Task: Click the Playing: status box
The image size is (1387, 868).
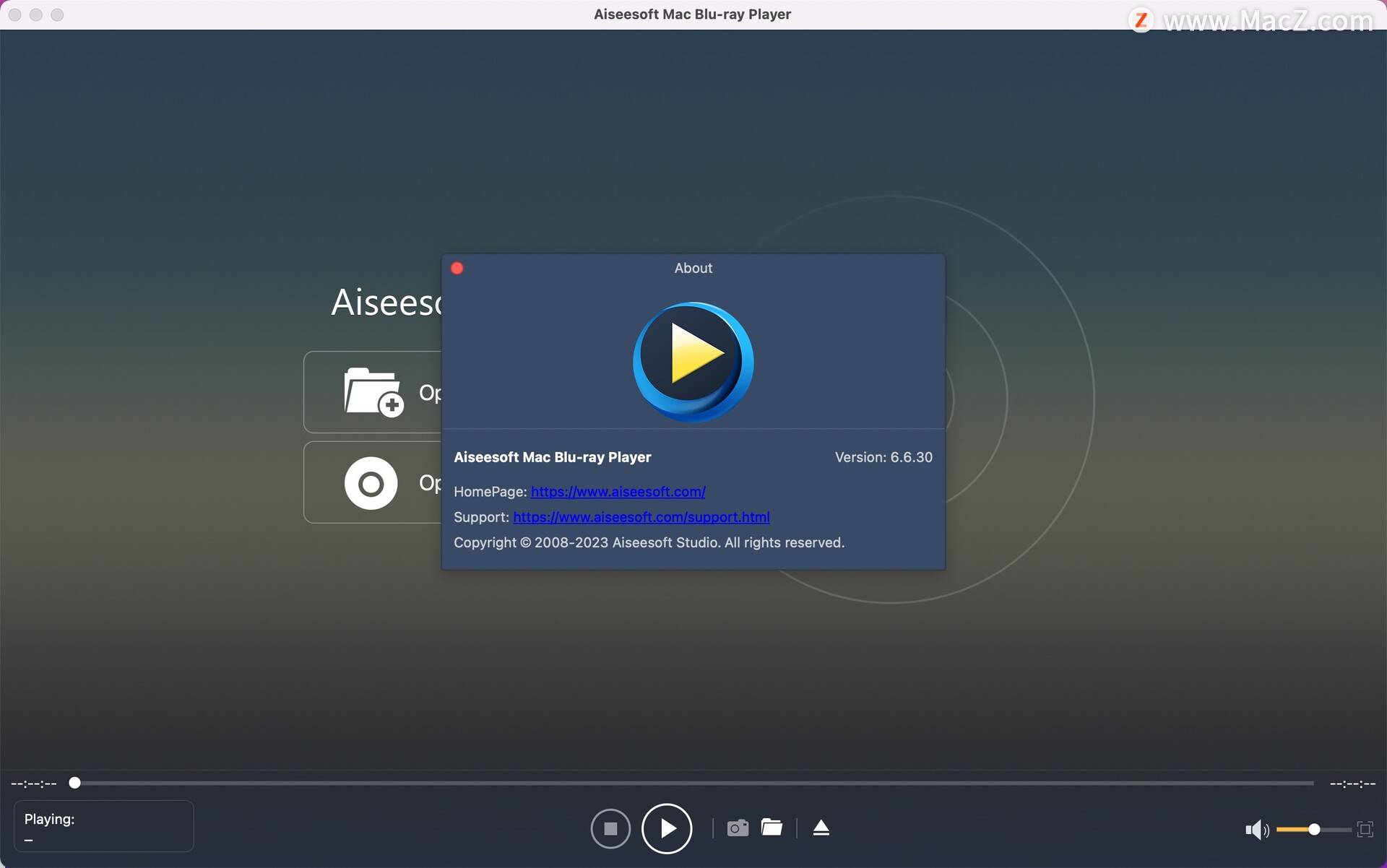Action: [x=104, y=826]
